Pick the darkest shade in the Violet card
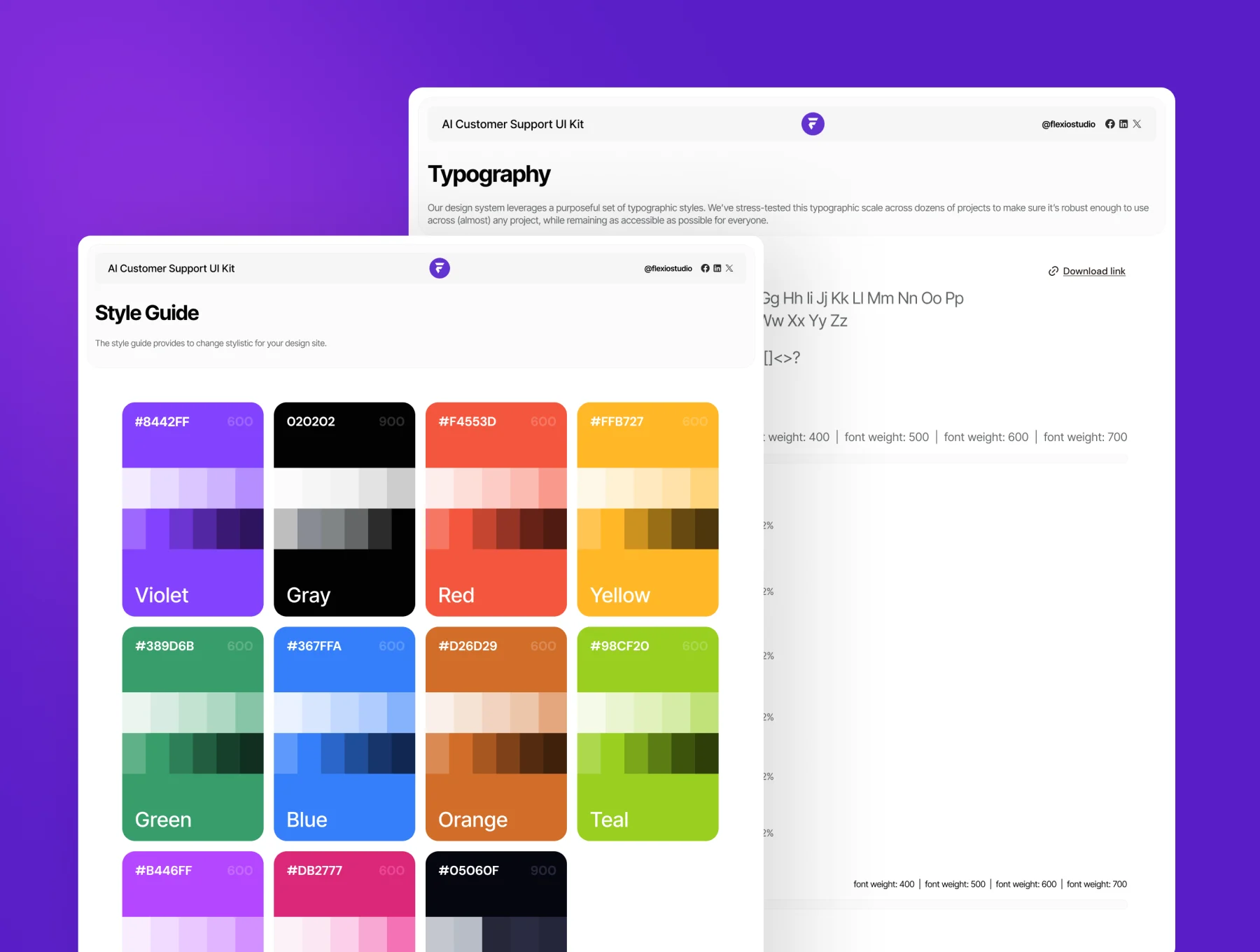 [x=252, y=528]
